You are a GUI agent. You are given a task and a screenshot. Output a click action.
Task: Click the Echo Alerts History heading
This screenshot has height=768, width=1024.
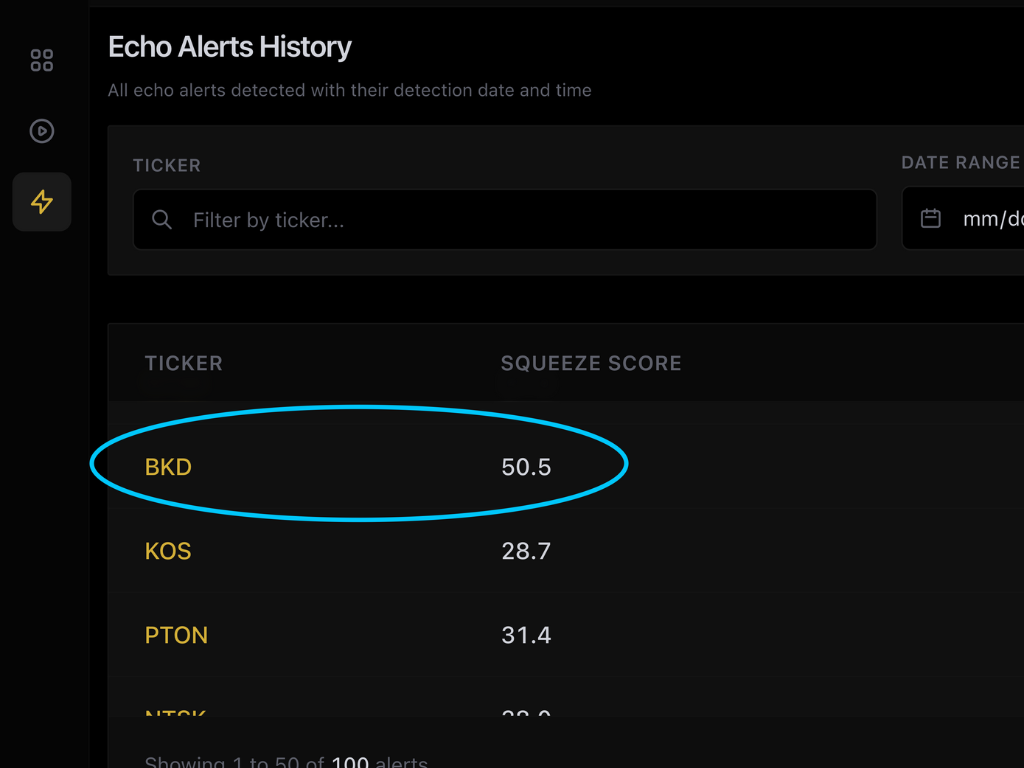pos(230,47)
